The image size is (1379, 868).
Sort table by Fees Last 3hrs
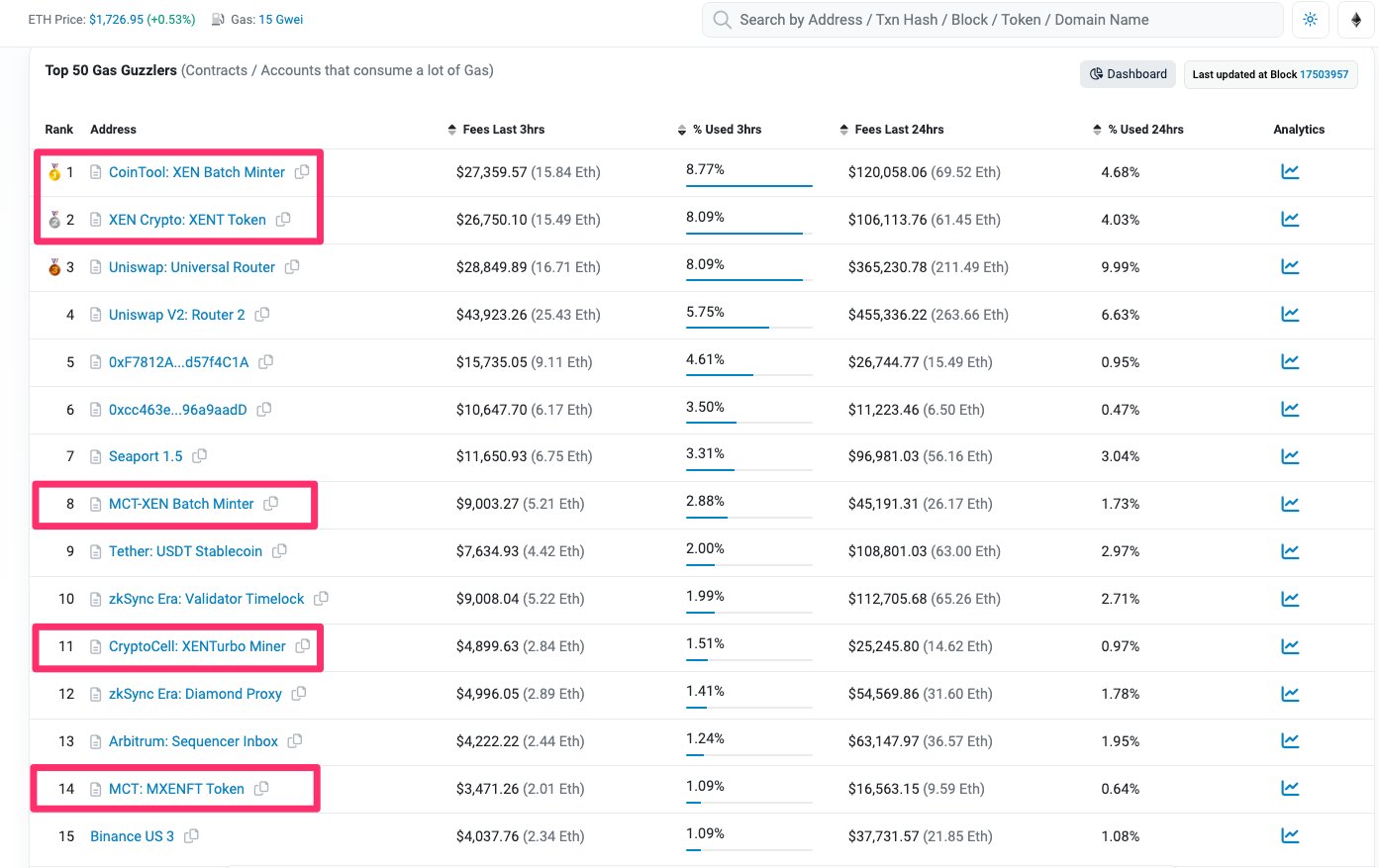[x=496, y=130]
